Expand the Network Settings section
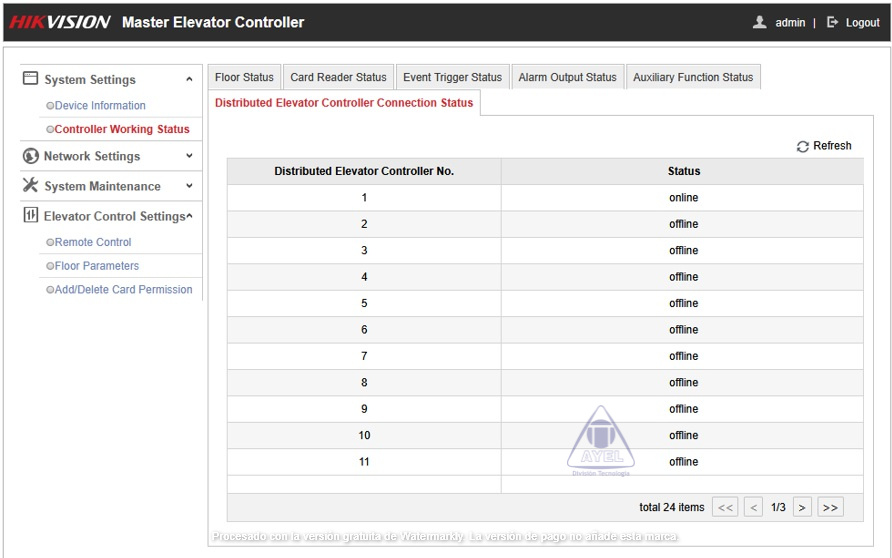Viewport: 892px width, 558px height. pyautogui.click(x=189, y=156)
